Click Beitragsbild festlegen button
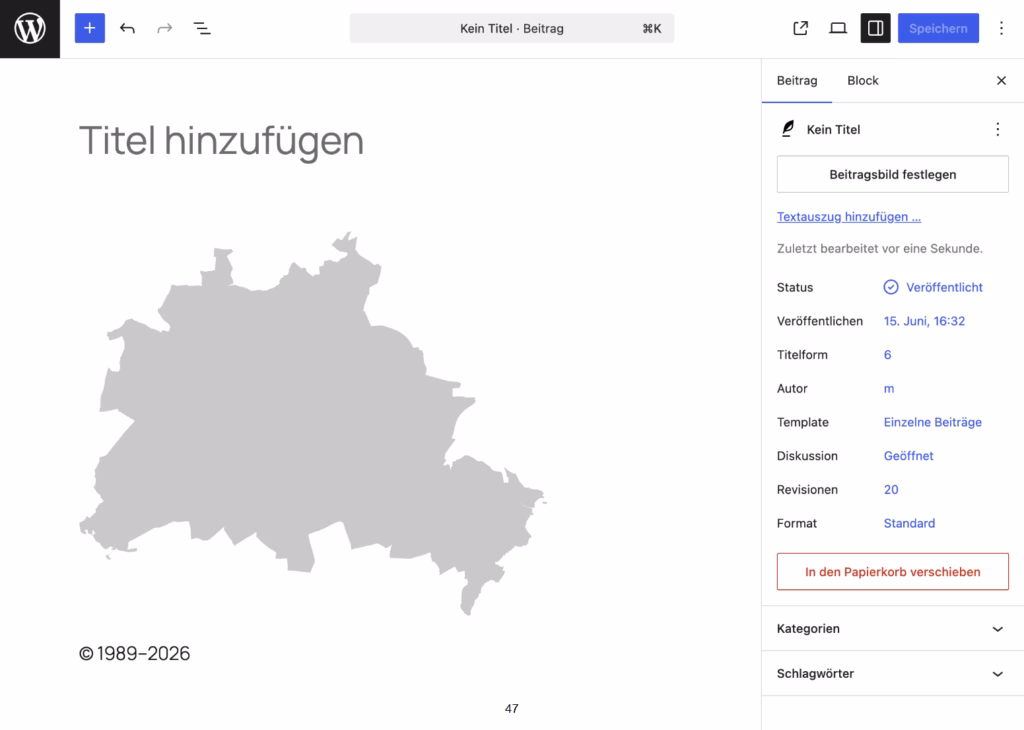The height and width of the screenshot is (730, 1024). [892, 174]
